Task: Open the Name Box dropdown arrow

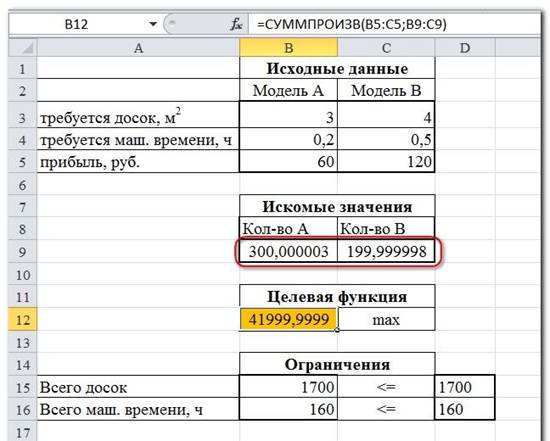Action: coord(153,24)
